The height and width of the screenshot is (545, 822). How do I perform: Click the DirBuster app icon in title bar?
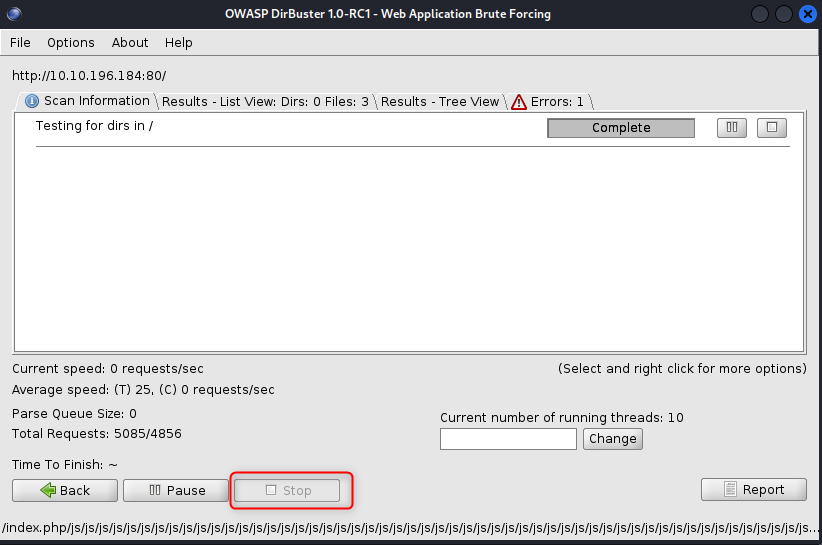[14, 14]
